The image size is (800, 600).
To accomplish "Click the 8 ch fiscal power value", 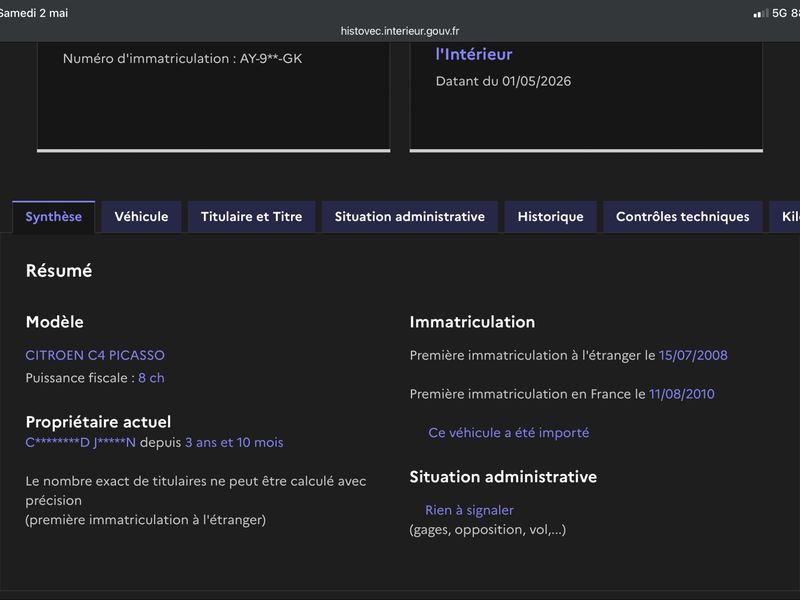I will point(151,378).
